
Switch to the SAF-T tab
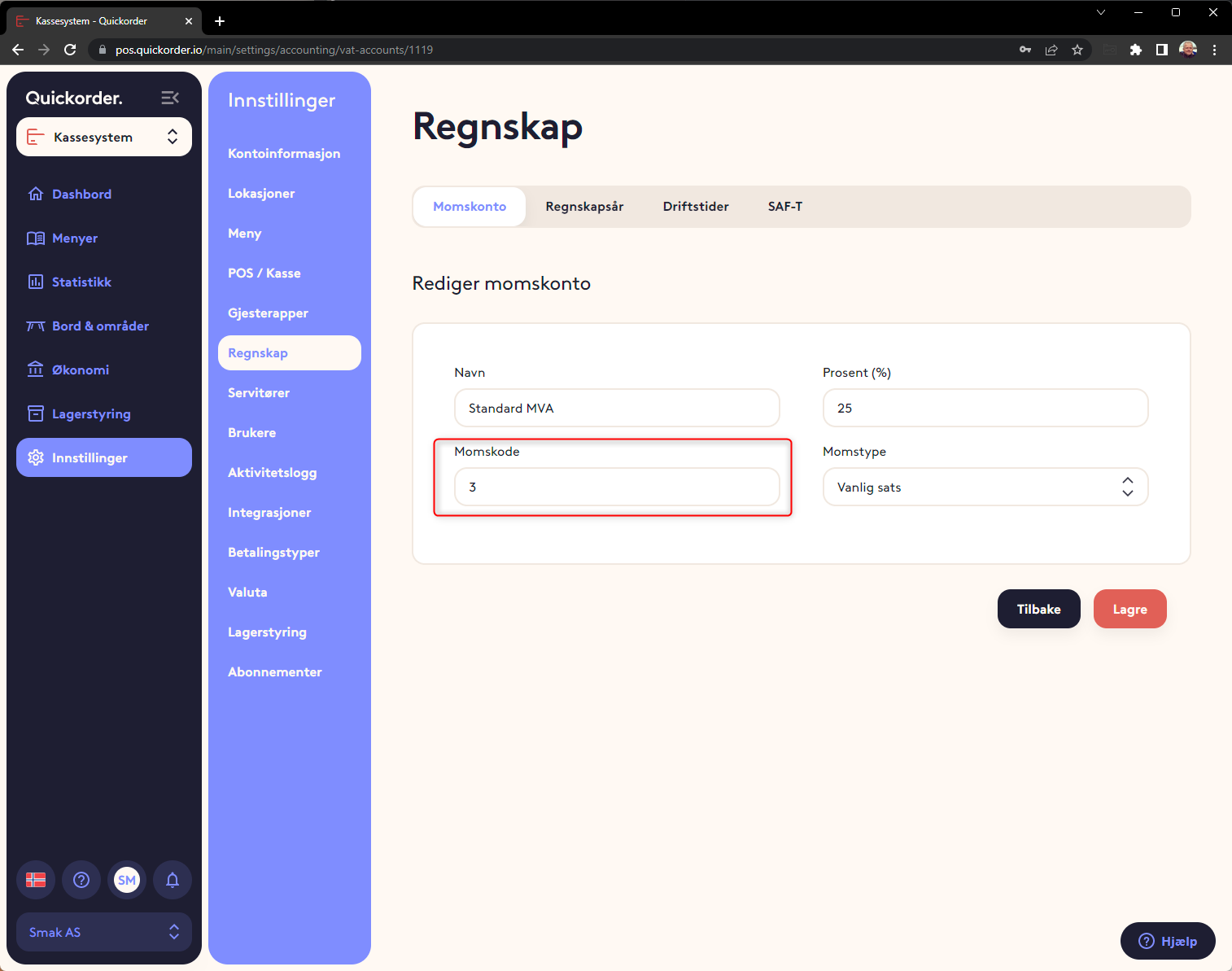pyautogui.click(x=784, y=207)
